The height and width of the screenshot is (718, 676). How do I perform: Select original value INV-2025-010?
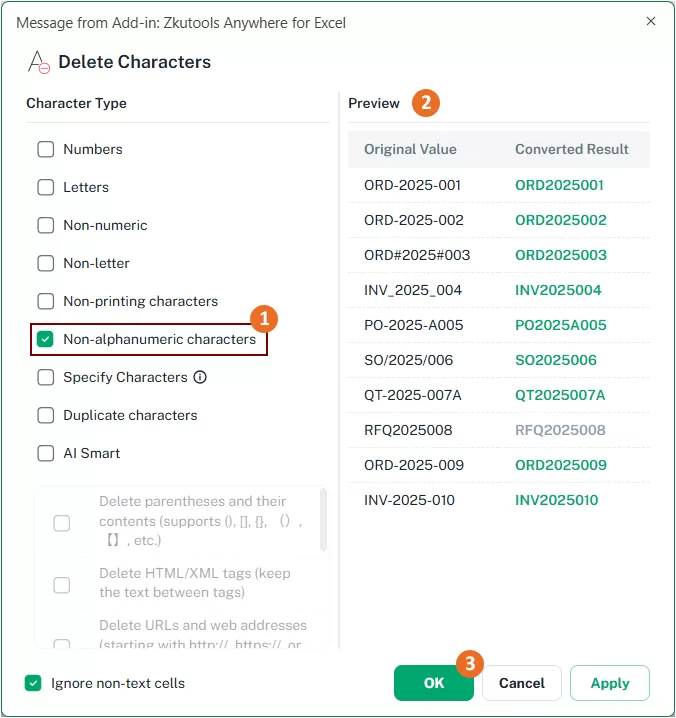click(x=409, y=500)
